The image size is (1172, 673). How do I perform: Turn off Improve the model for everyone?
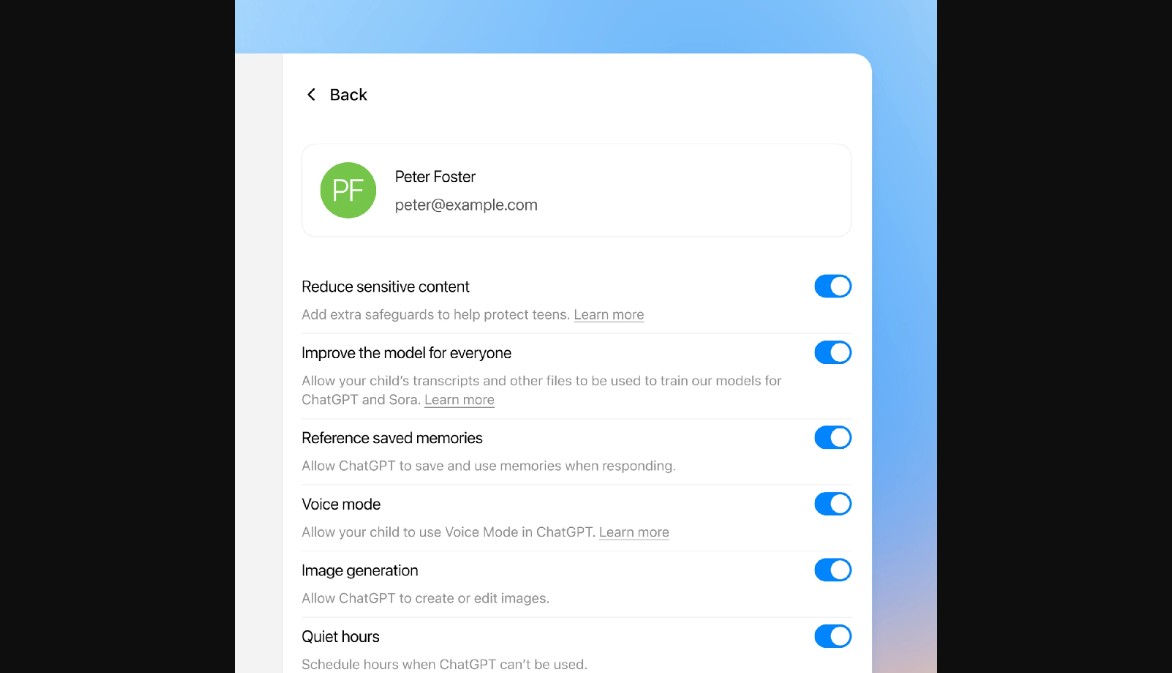click(x=833, y=352)
